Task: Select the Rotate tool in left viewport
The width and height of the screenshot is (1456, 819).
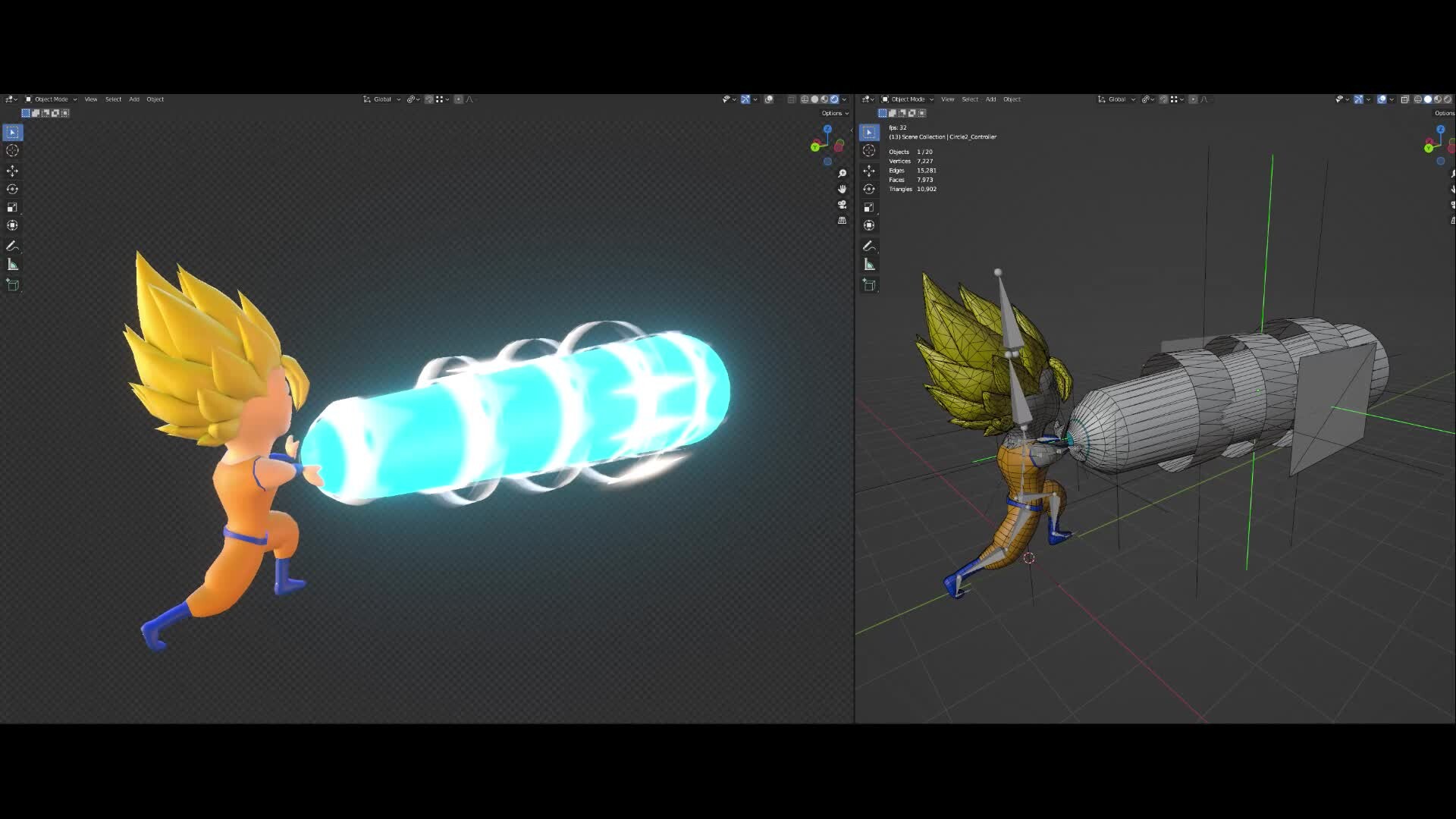Action: click(12, 189)
